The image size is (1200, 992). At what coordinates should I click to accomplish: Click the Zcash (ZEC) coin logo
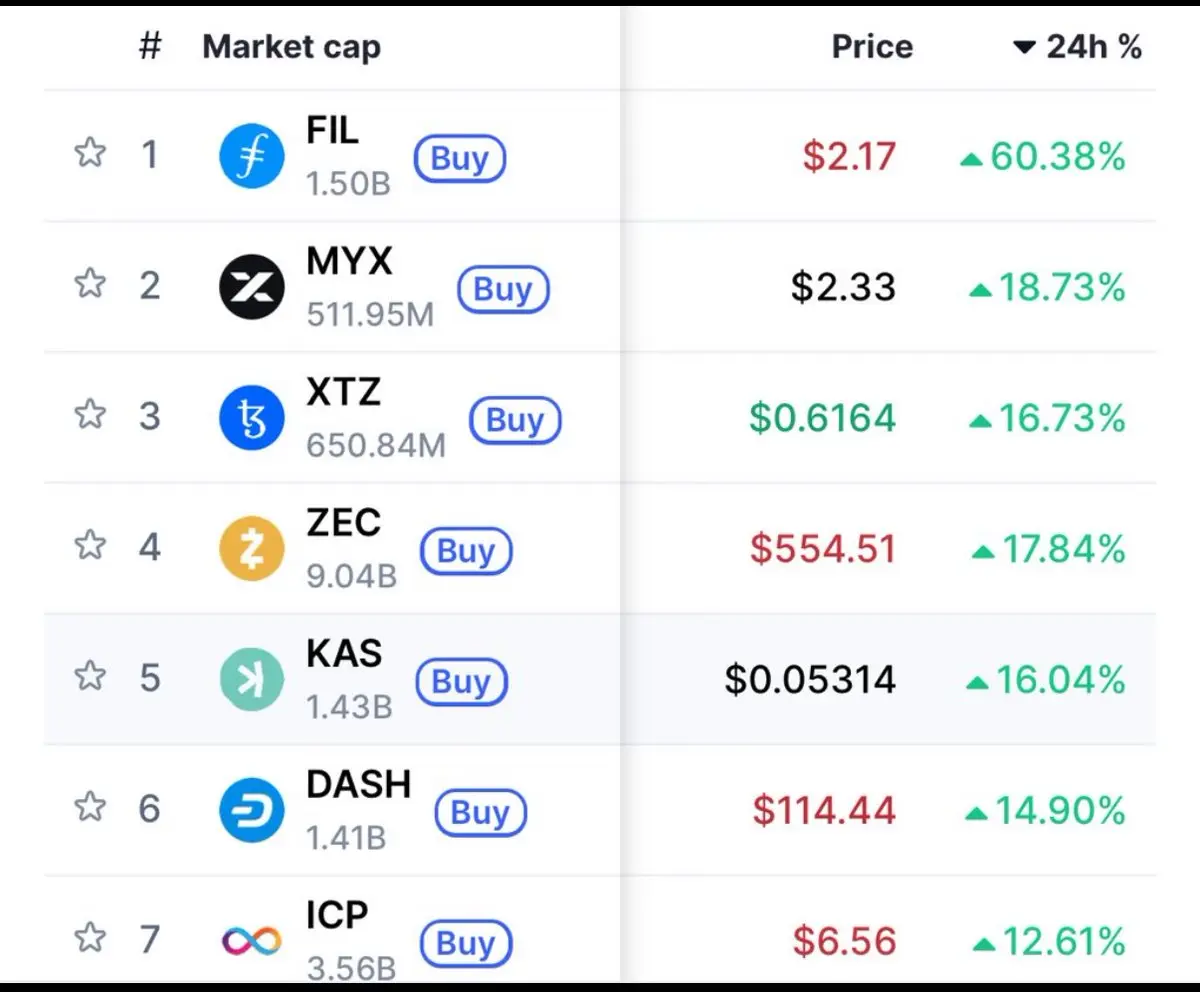click(252, 548)
